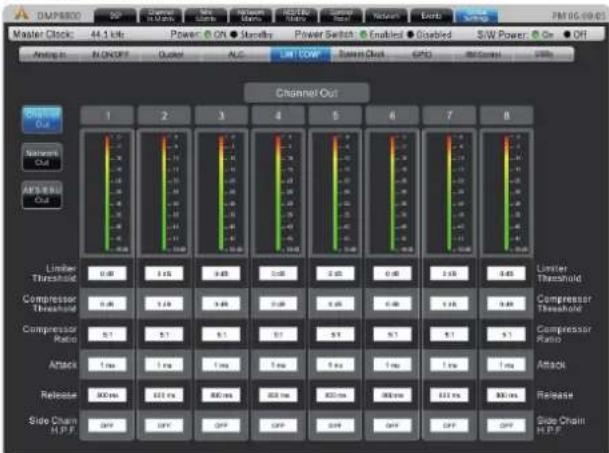Viewport: 609px width, 453px height.
Task: Click channel 4 level meter
Action: click(278, 193)
